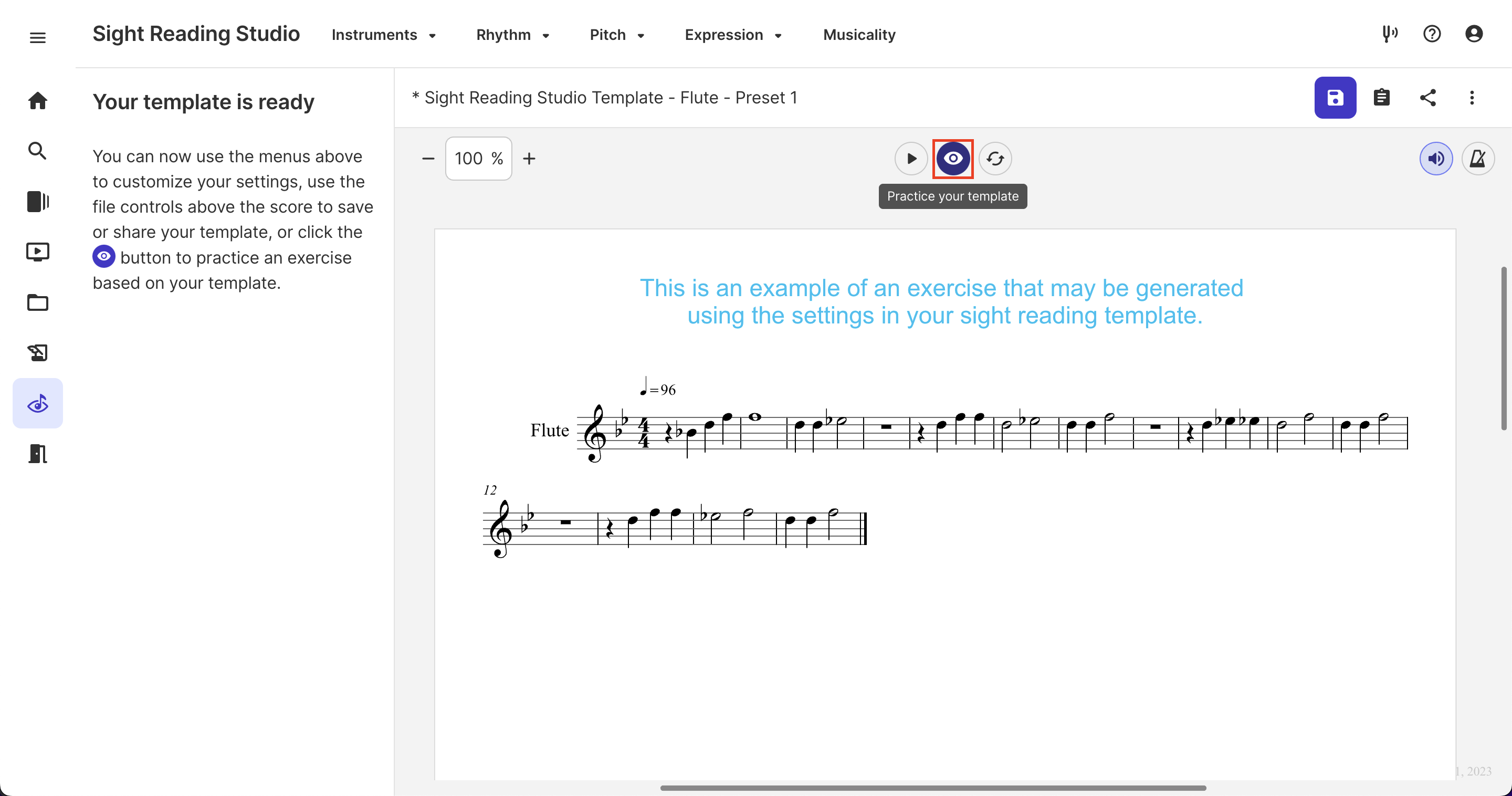The height and width of the screenshot is (796, 1512).
Task: Click the save template button
Action: pyautogui.click(x=1335, y=98)
